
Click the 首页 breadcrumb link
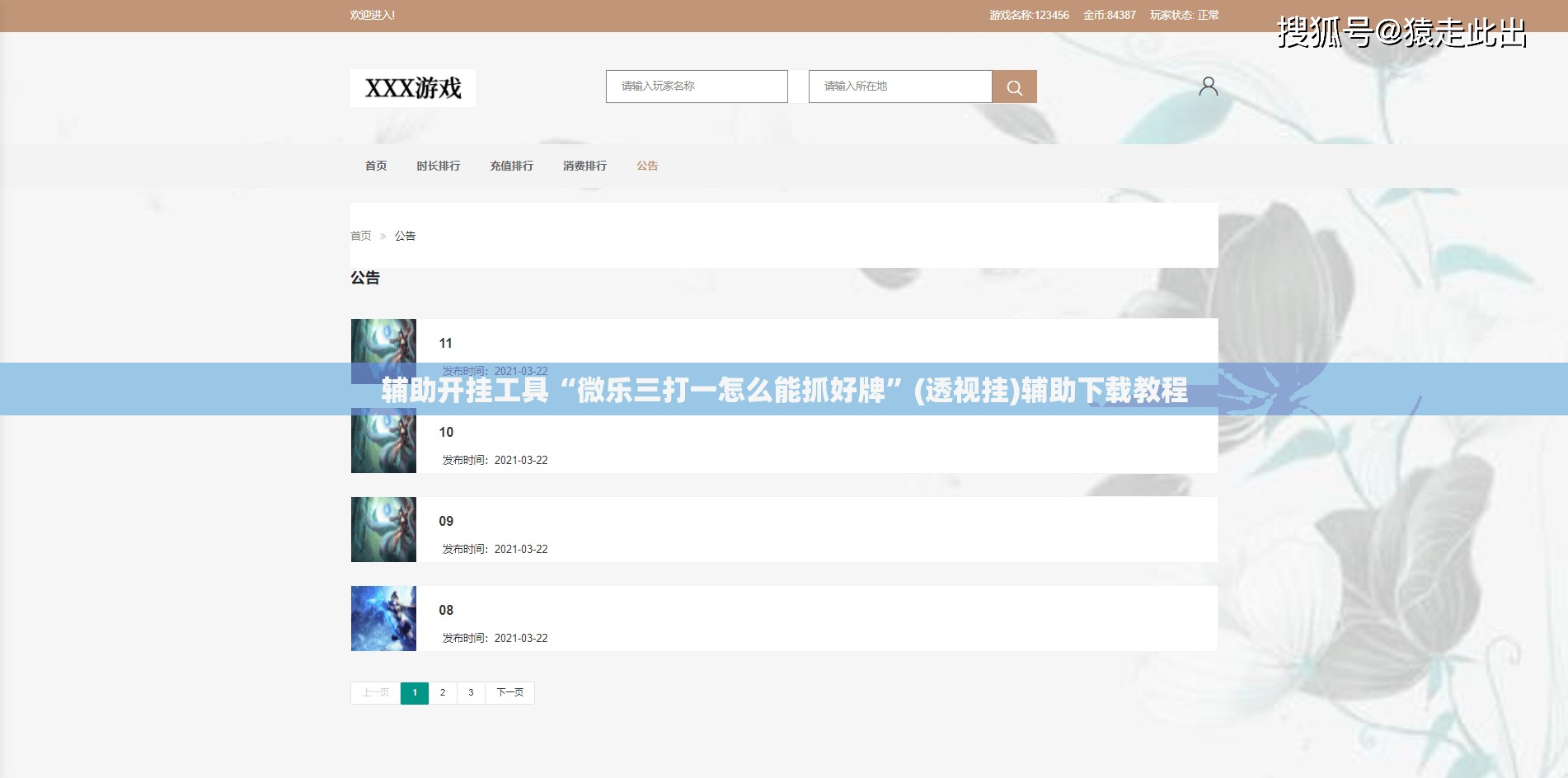pos(361,236)
